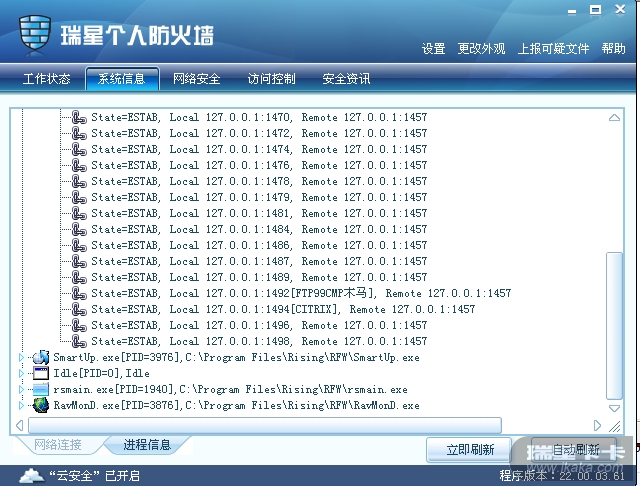The width and height of the screenshot is (640, 486).
Task: Click the horizontal scrollbar thumb
Action: coord(264,426)
